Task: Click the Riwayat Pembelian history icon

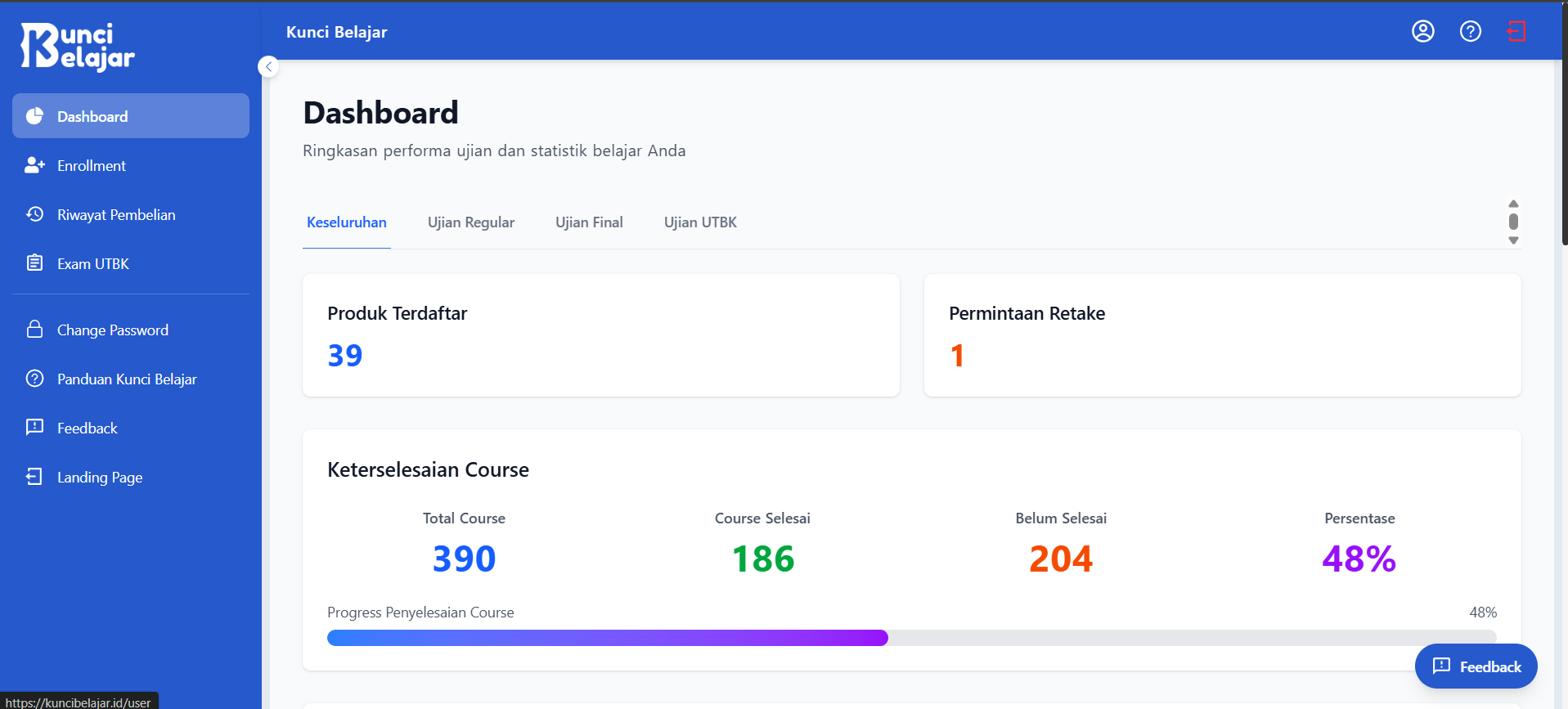Action: tap(34, 214)
